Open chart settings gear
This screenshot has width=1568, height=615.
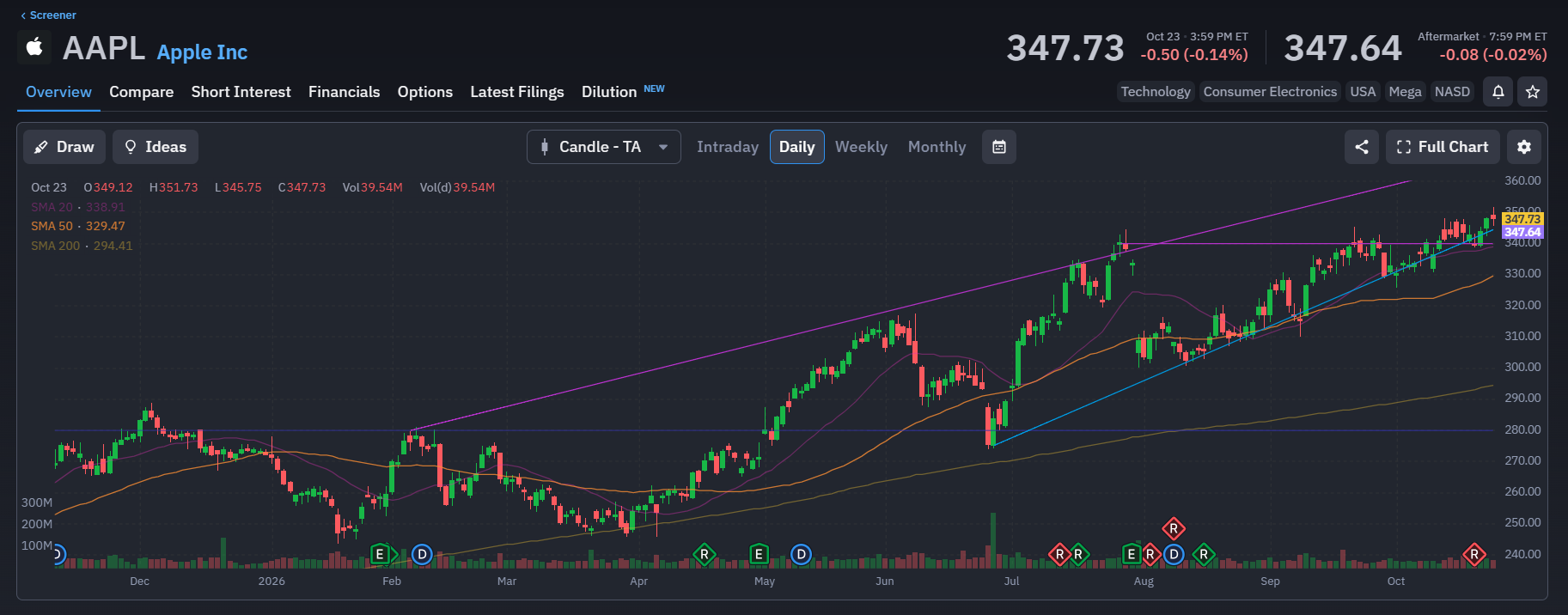coord(1524,147)
